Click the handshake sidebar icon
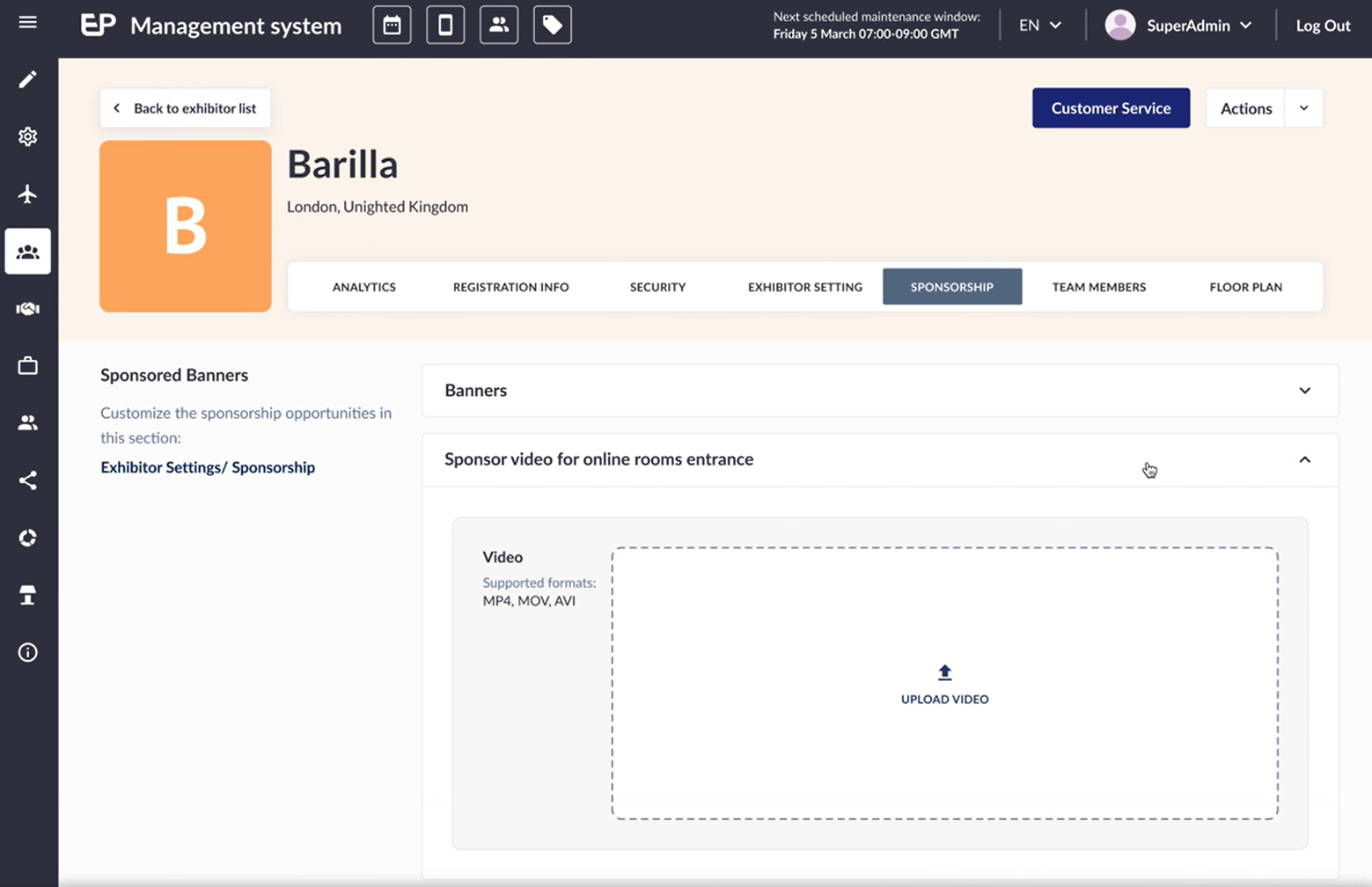1372x887 pixels. click(28, 308)
